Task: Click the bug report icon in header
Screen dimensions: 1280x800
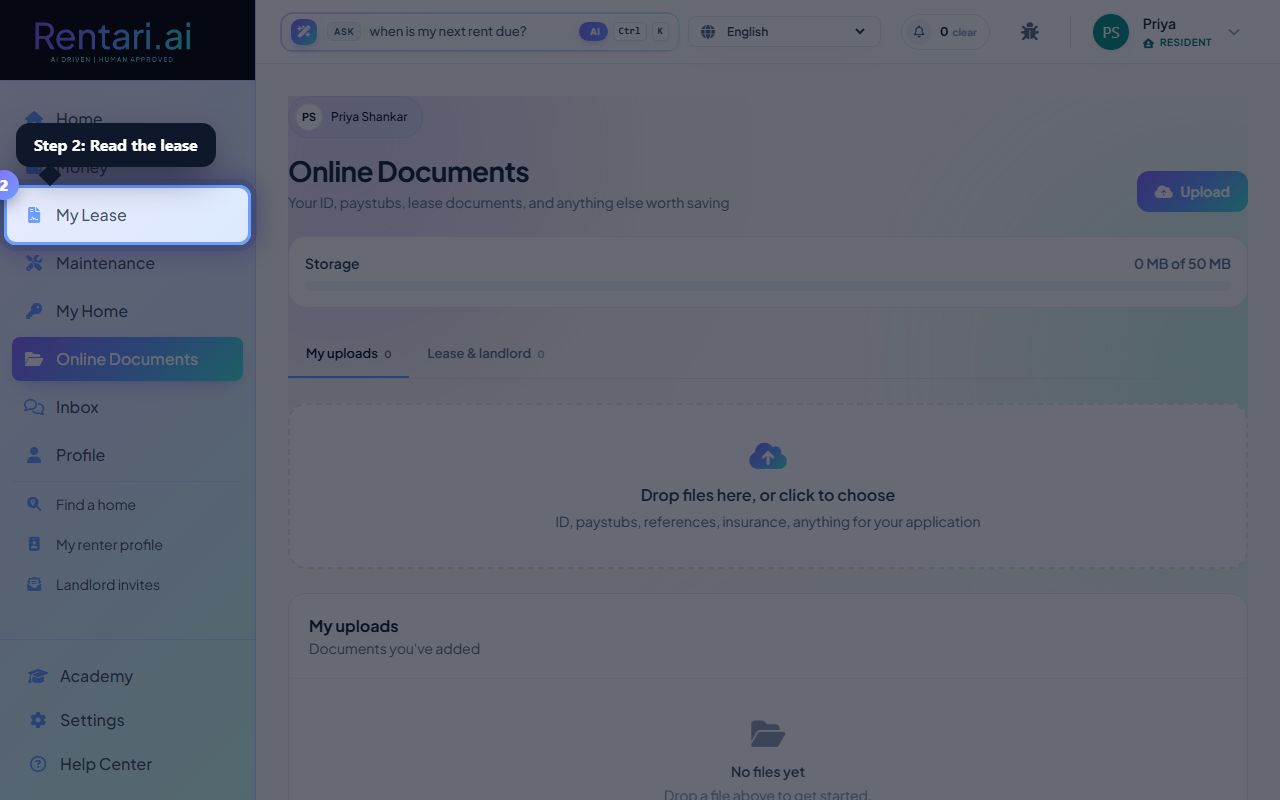Action: click(x=1030, y=32)
